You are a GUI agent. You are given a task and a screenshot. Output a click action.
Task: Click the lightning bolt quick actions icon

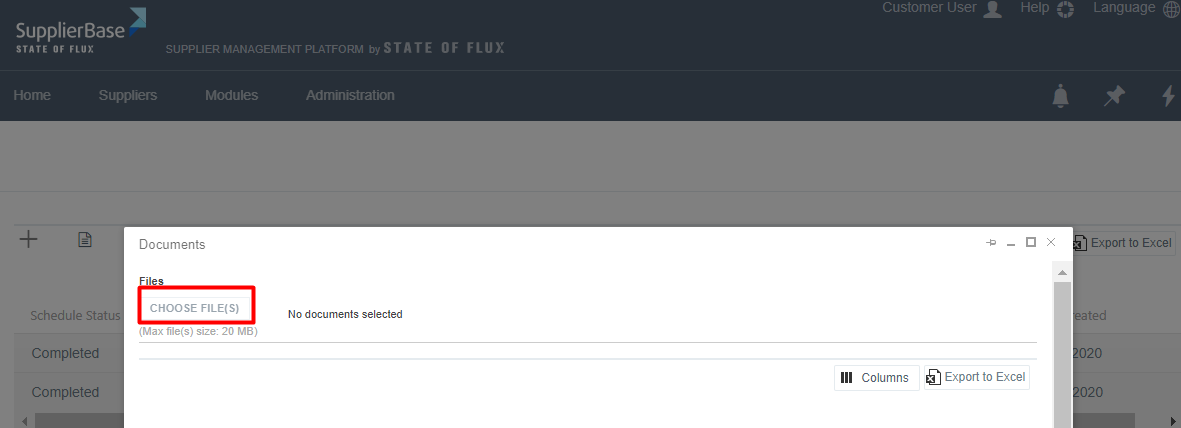click(1168, 96)
